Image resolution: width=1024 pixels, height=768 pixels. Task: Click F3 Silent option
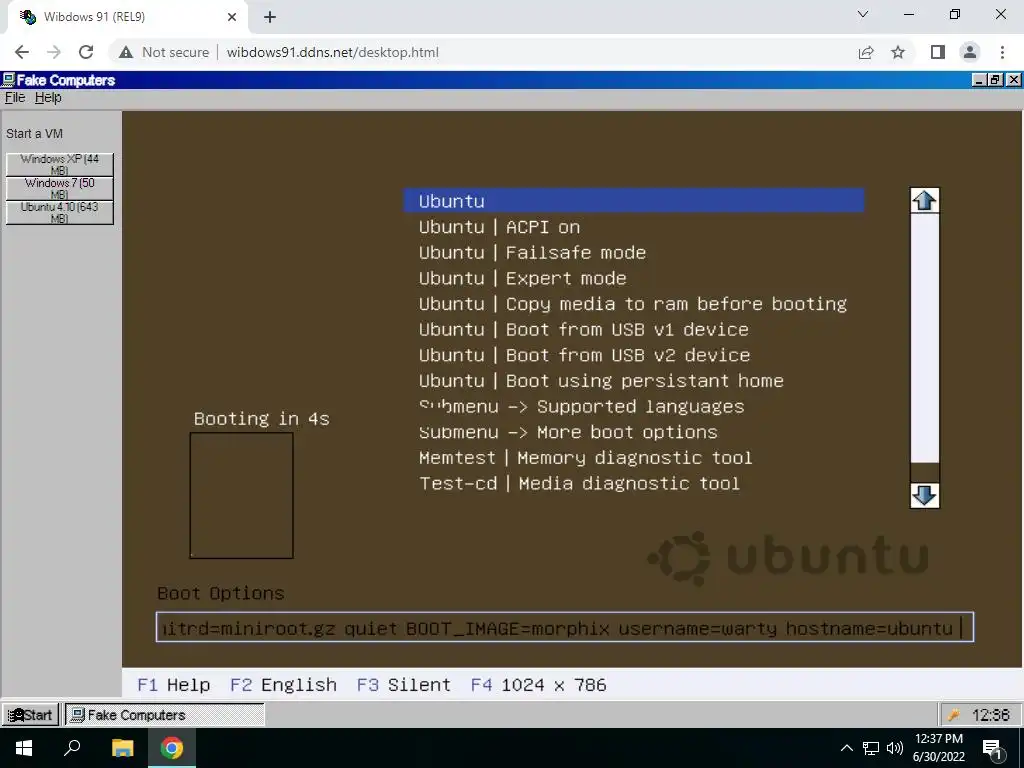tap(404, 684)
